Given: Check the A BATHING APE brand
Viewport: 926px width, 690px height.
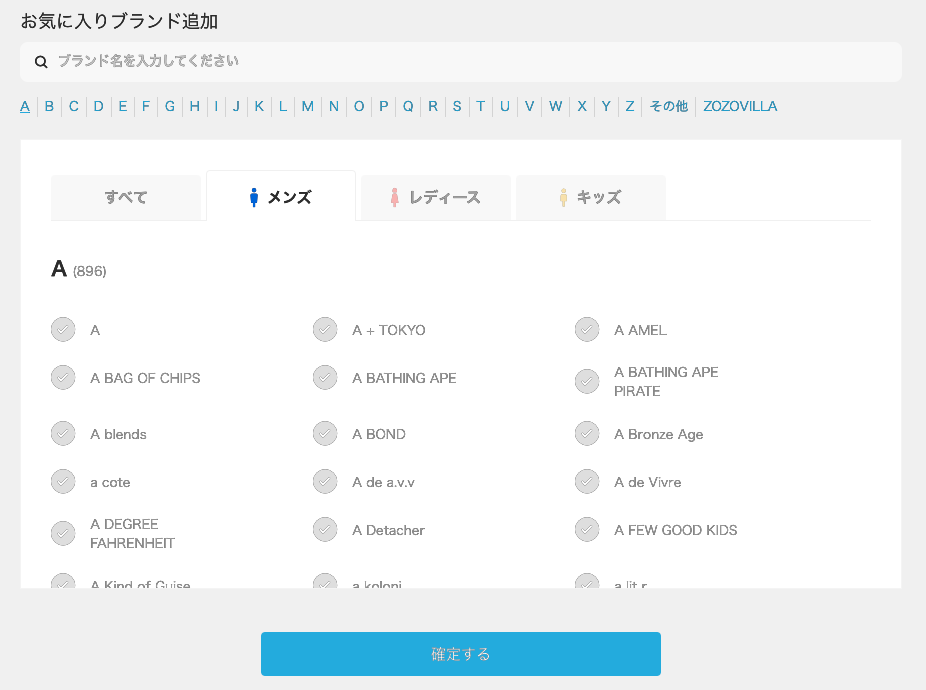Looking at the screenshot, I should [x=325, y=378].
